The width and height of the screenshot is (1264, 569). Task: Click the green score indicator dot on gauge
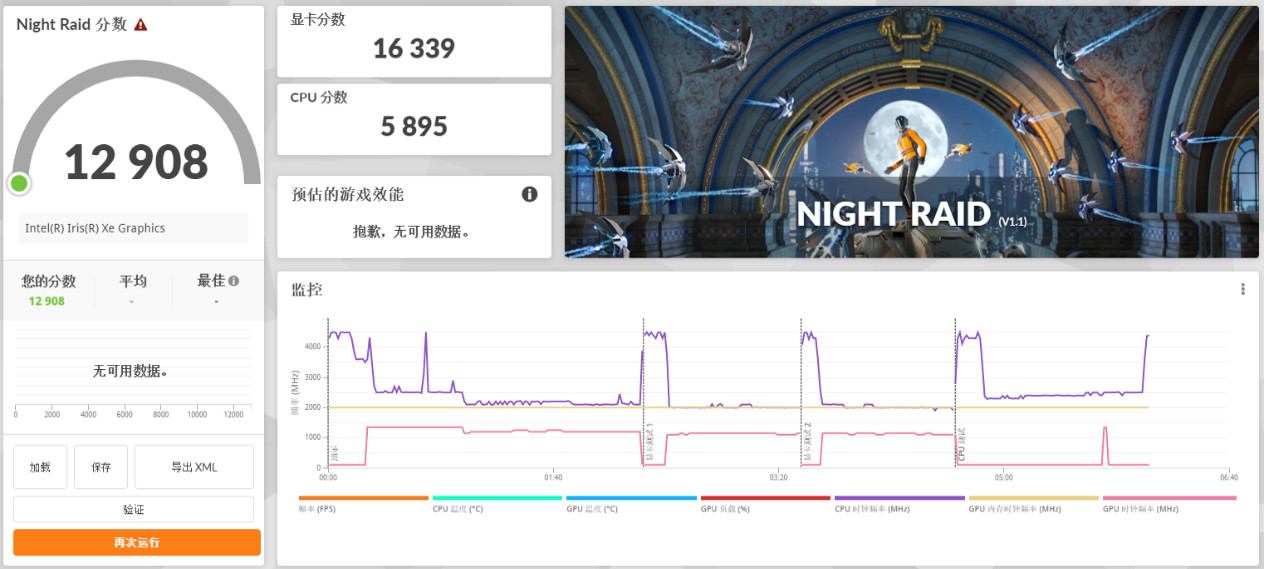(18, 183)
